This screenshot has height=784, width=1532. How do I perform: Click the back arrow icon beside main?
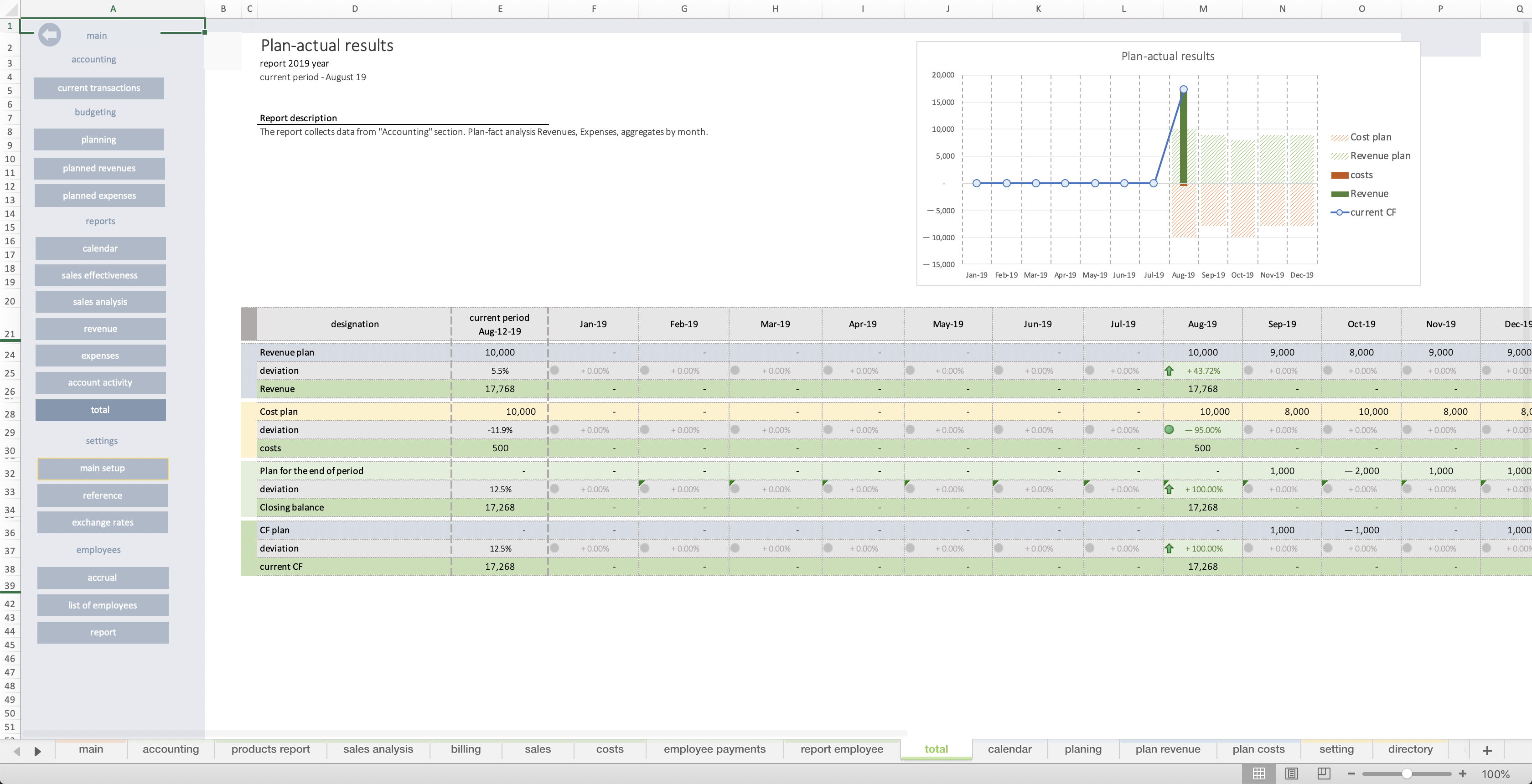(49, 35)
